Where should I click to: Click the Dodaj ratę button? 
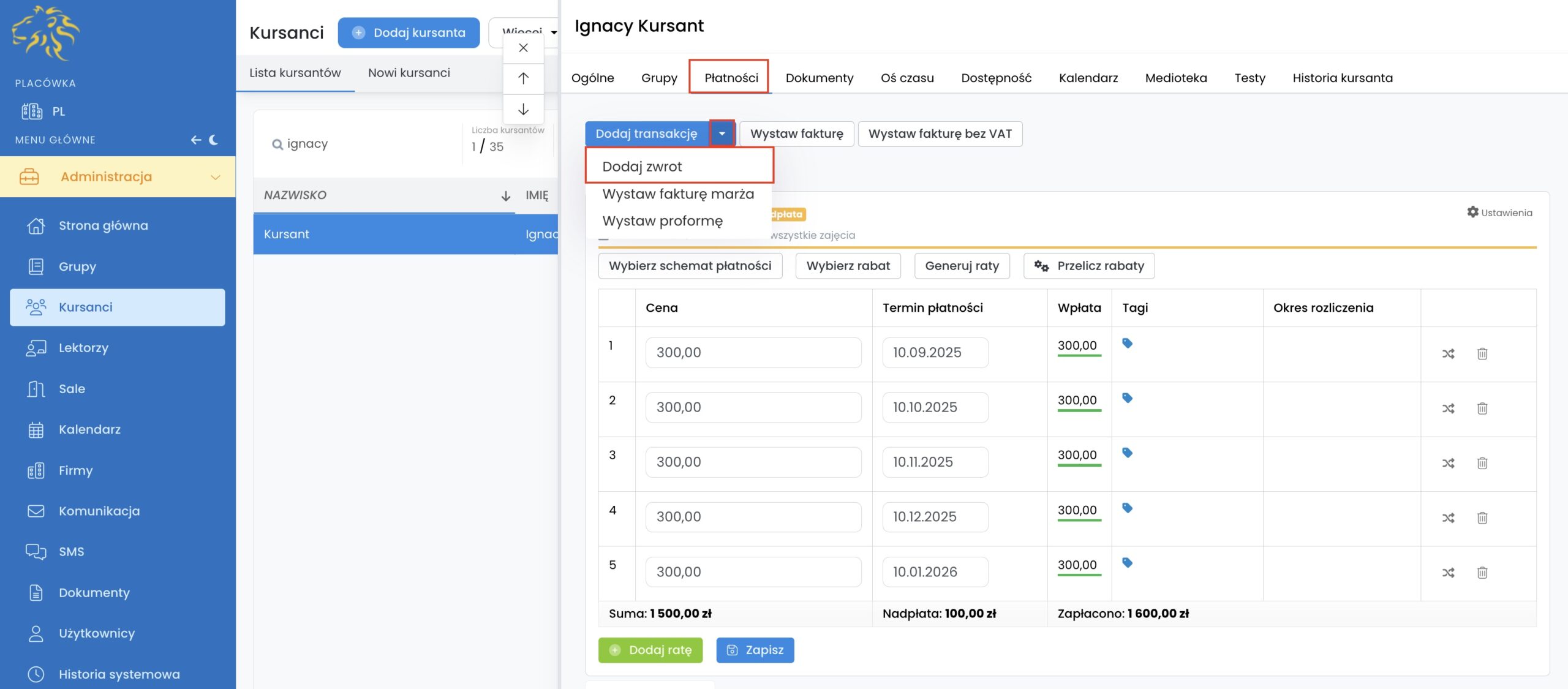[x=650, y=650]
